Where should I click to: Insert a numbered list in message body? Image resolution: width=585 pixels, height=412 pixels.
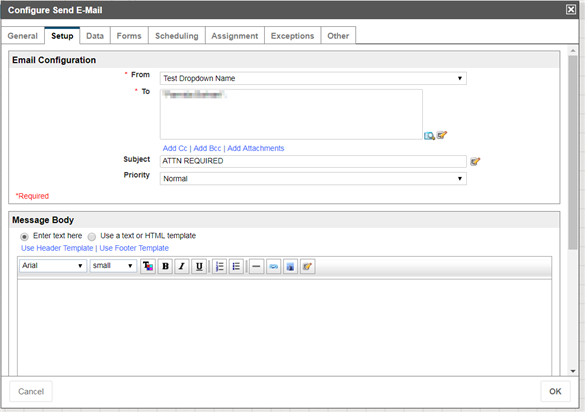[x=220, y=266]
